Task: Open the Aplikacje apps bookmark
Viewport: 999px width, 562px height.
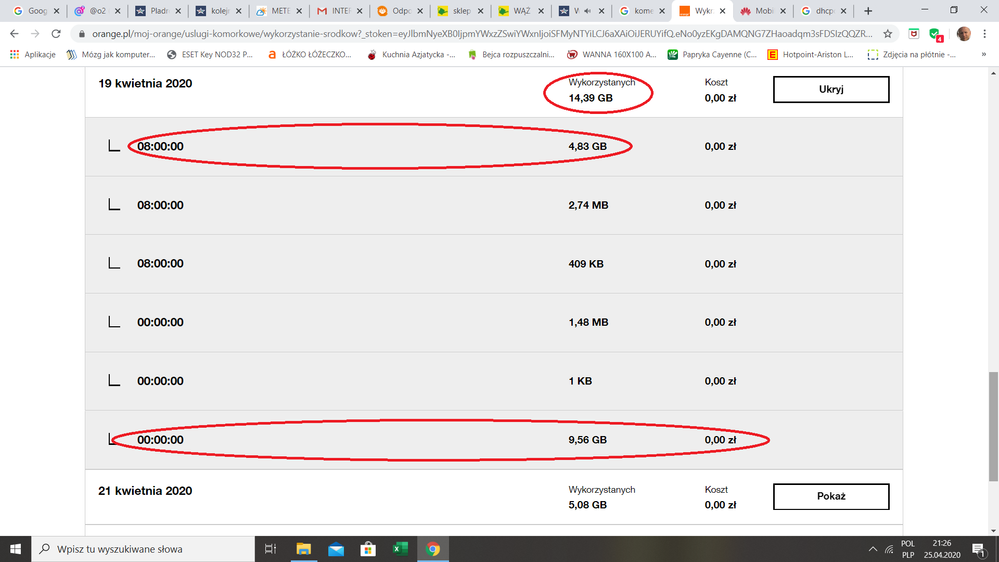Action: [x=32, y=55]
